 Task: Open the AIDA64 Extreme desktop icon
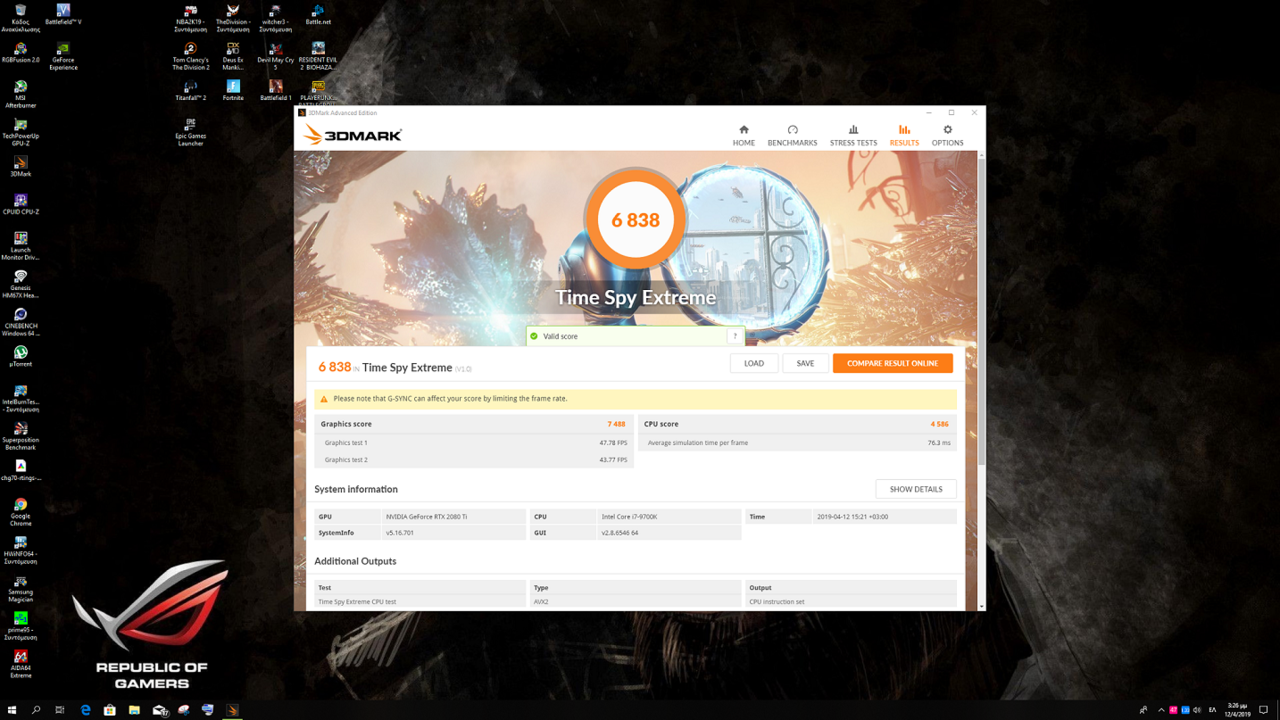point(20,664)
